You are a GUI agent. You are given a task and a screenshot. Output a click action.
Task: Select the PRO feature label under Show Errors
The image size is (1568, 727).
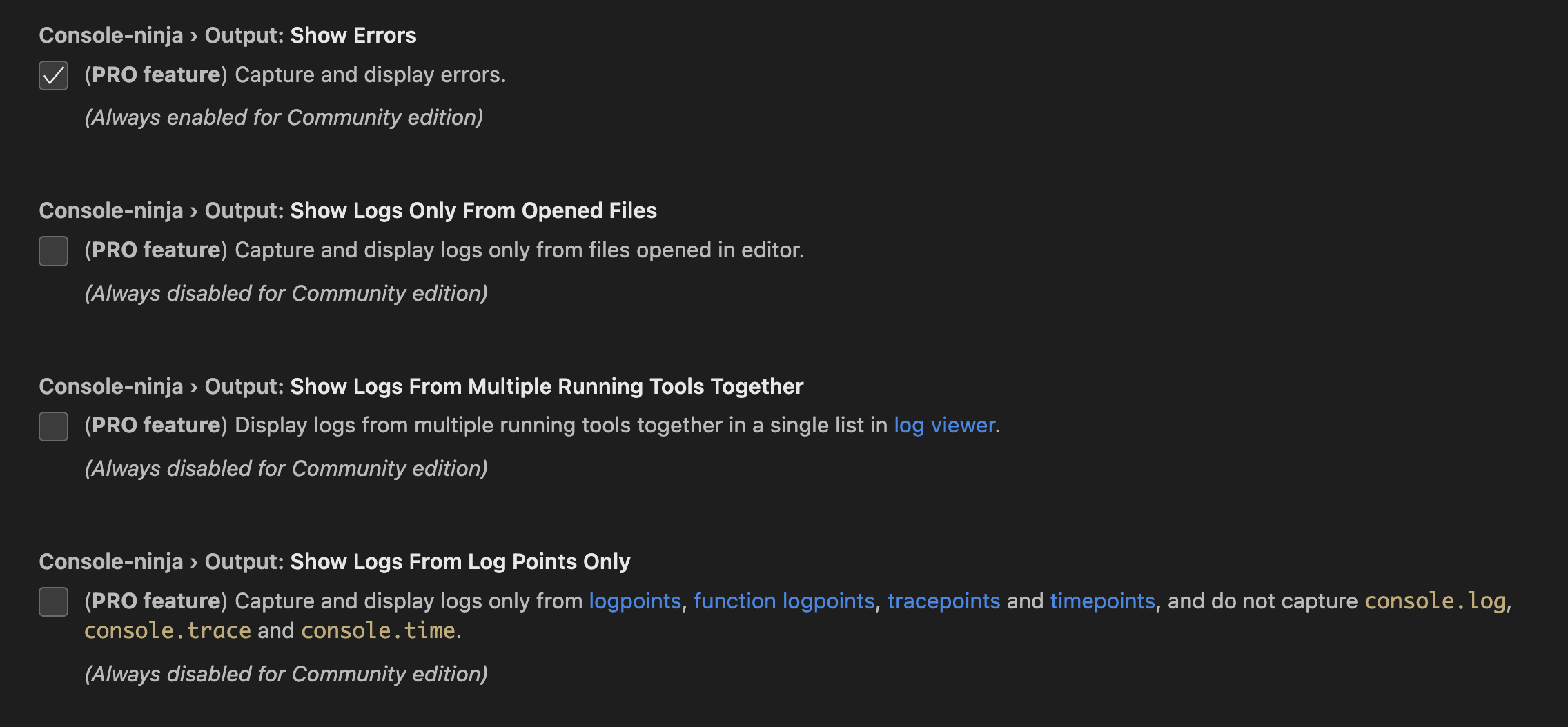(153, 74)
